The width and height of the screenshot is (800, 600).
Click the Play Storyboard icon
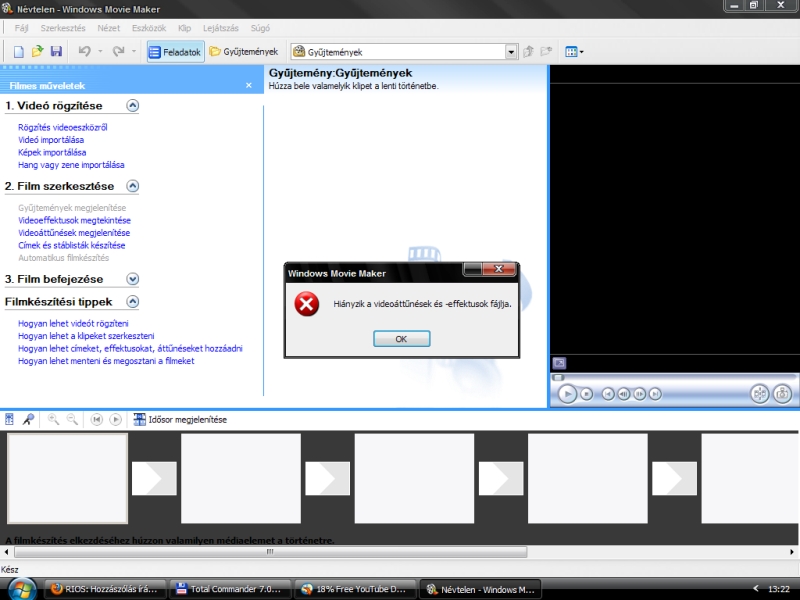click(116, 419)
